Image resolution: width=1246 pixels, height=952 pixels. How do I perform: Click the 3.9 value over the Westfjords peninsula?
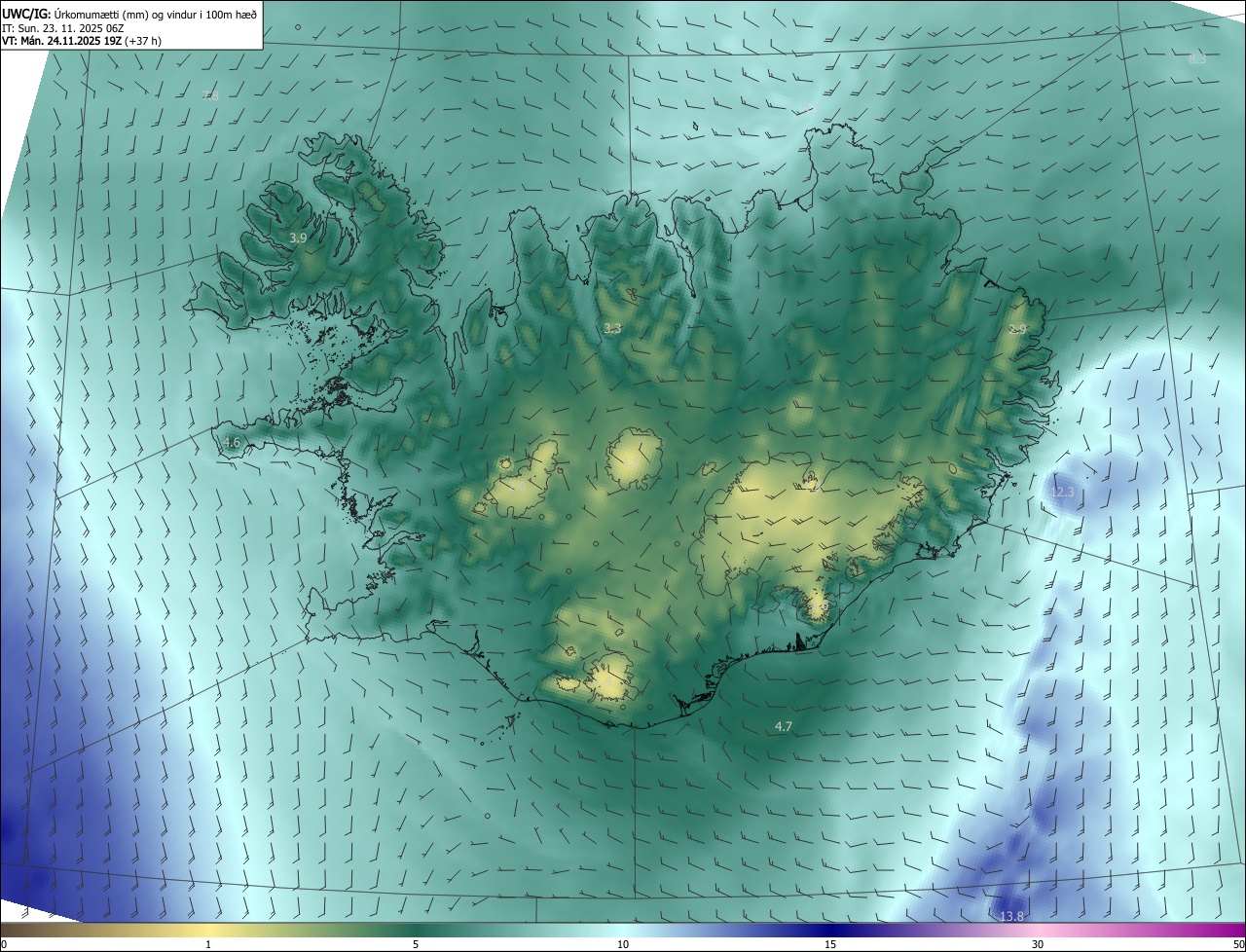298,238
